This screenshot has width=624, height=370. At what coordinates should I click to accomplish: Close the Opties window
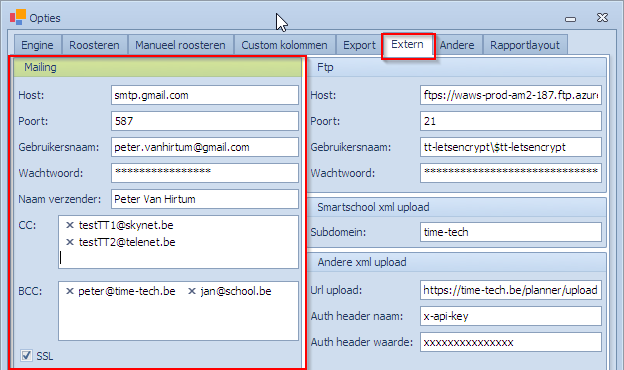coord(603,18)
